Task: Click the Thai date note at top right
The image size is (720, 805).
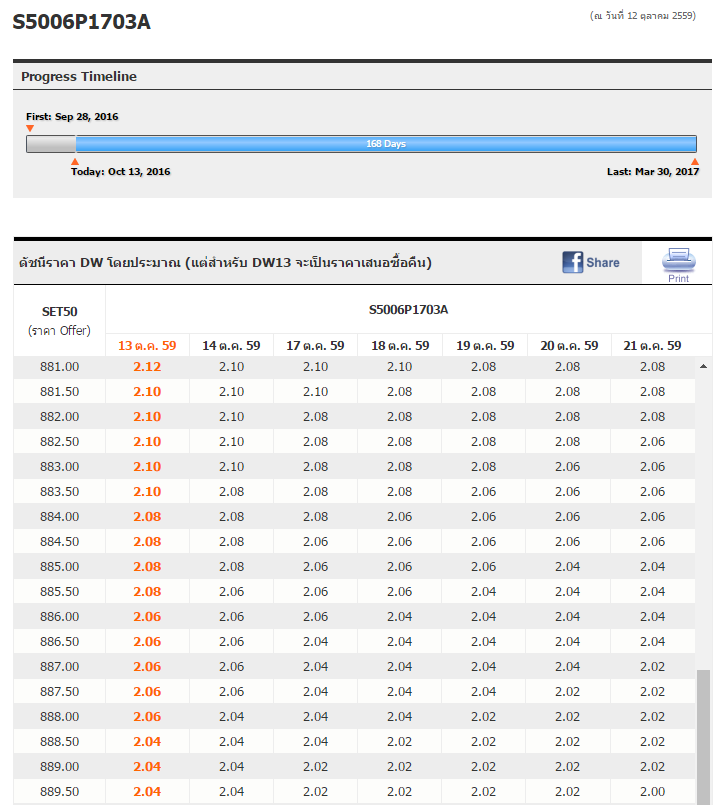Action: coord(642,16)
